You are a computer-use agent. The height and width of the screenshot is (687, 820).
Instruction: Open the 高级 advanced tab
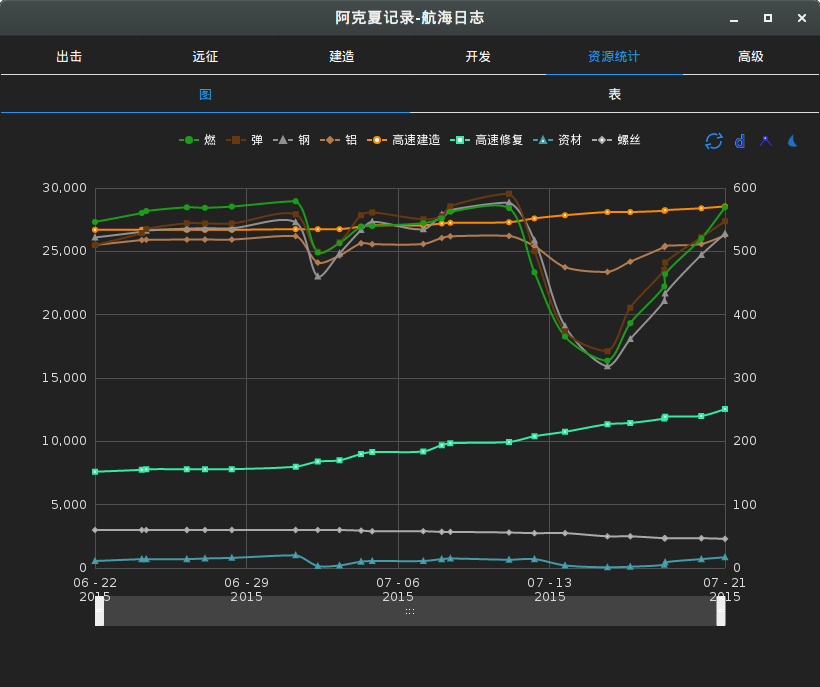tap(751, 56)
